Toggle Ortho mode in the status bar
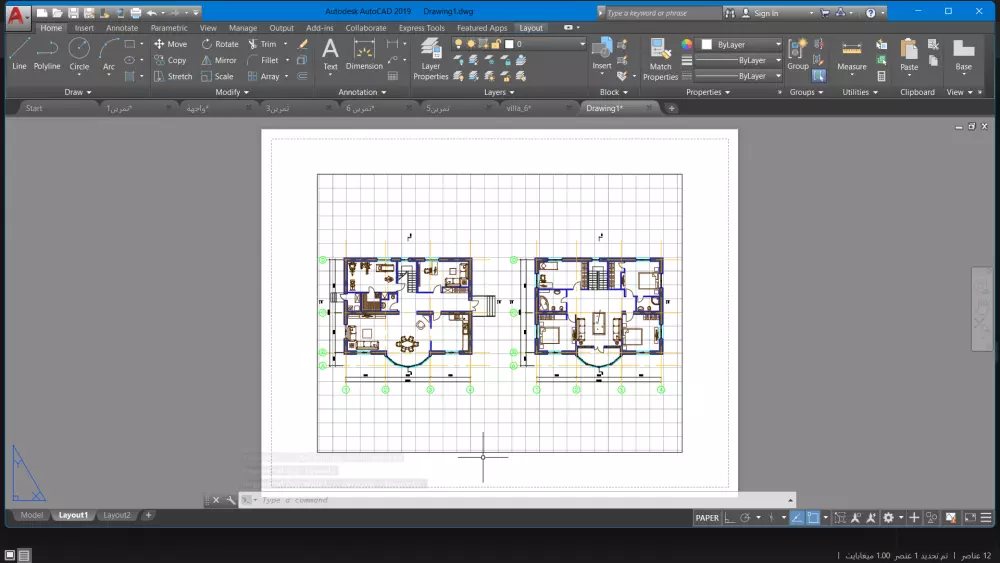Screen dimensions: 1000x563 (730, 518)
